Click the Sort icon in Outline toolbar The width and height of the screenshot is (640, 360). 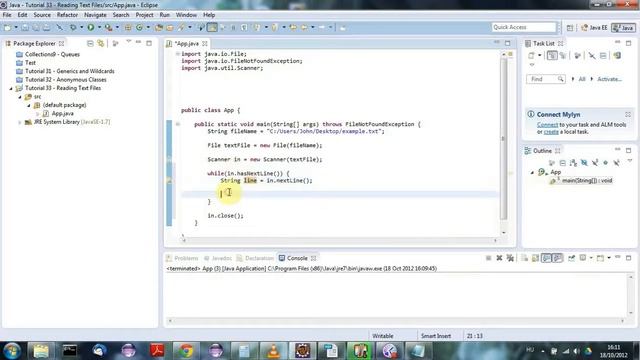573,163
